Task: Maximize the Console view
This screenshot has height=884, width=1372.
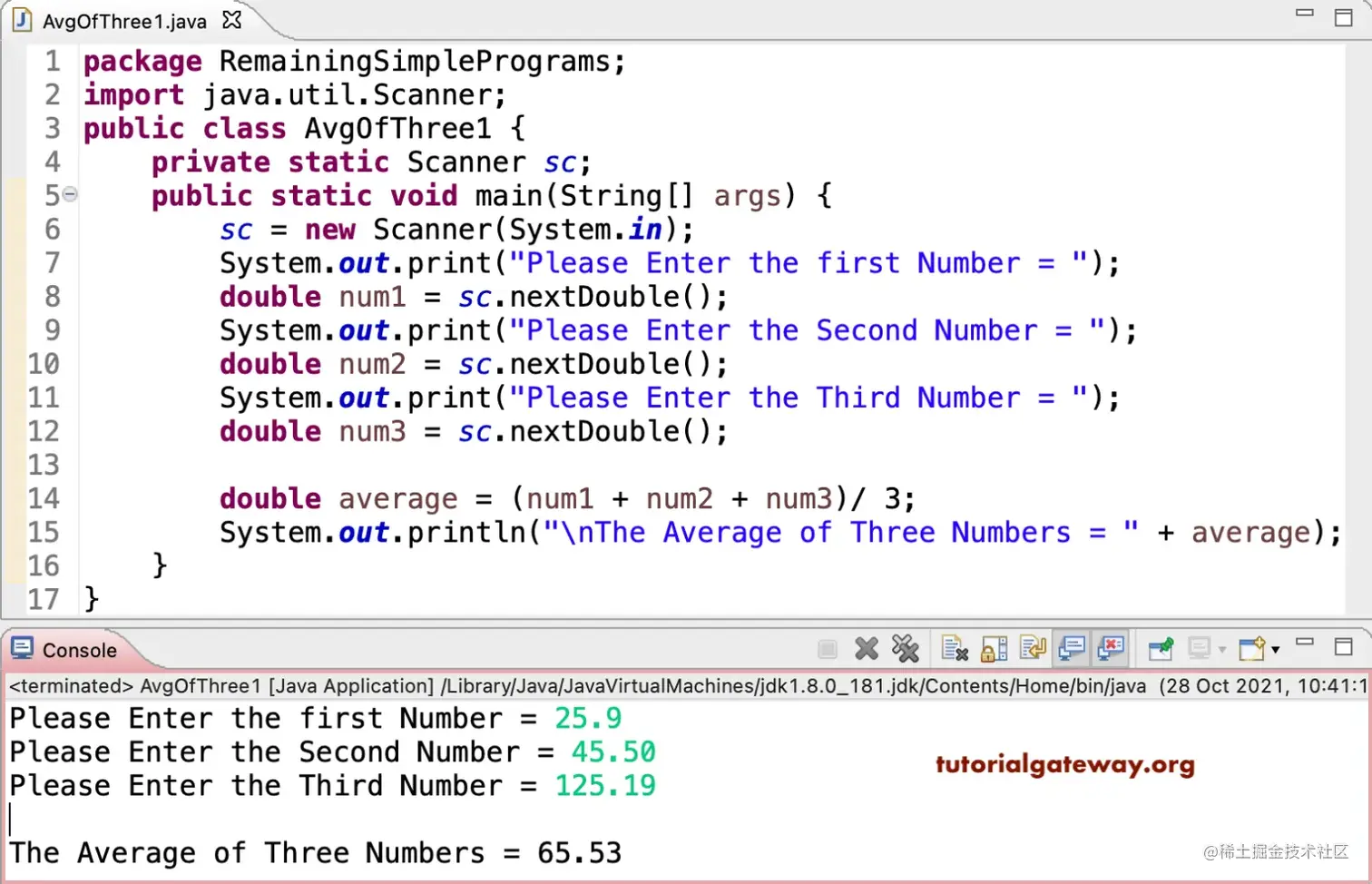Action: click(1344, 647)
